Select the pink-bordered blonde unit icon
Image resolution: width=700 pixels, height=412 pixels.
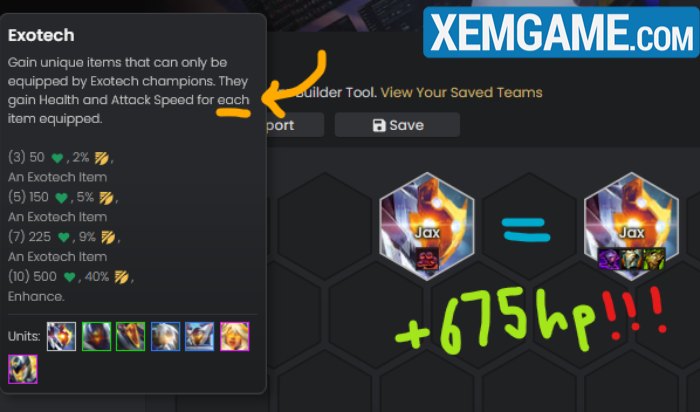pyautogui.click(x=234, y=336)
